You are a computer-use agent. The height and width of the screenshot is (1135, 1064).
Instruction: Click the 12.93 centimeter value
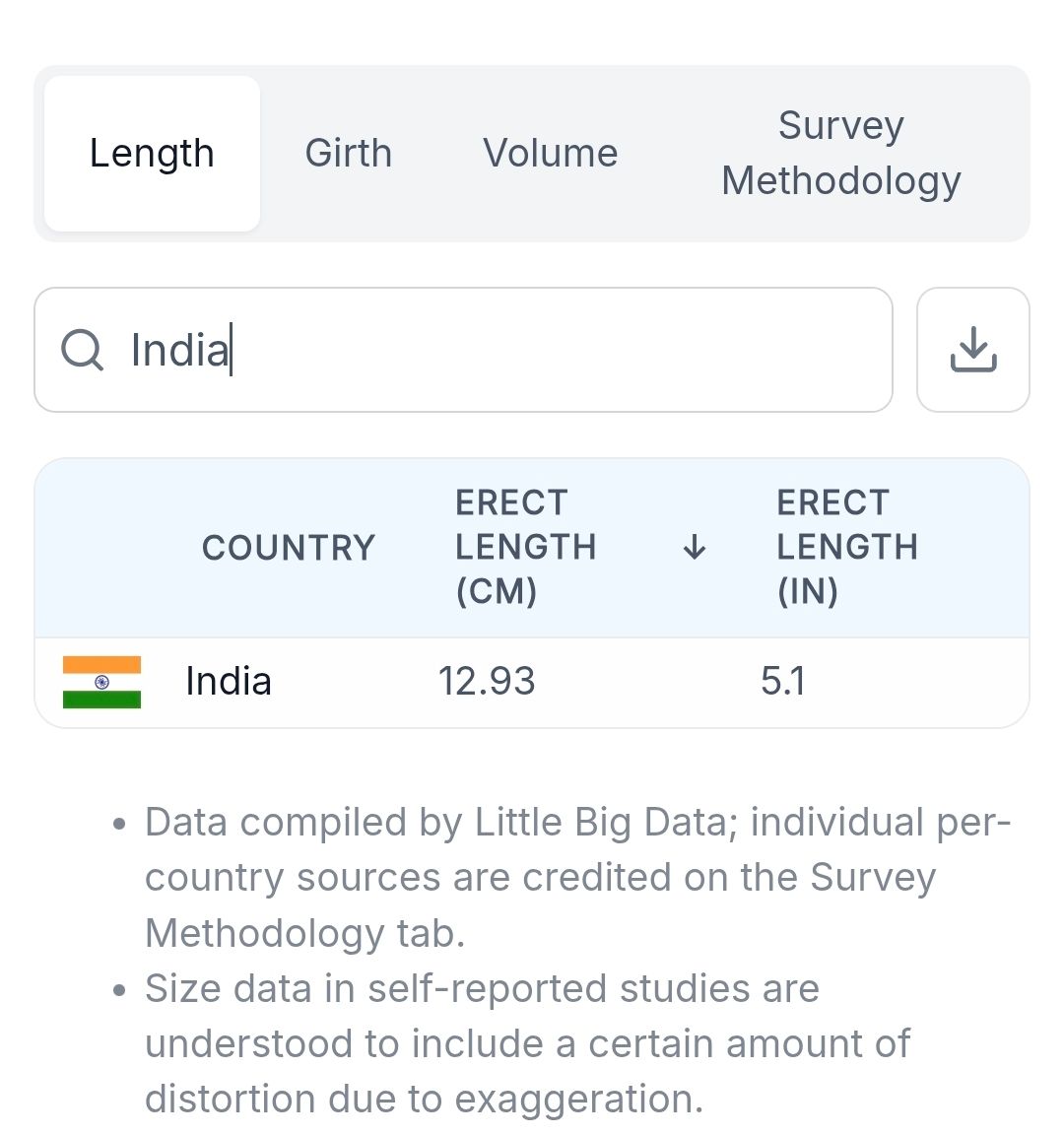487,682
